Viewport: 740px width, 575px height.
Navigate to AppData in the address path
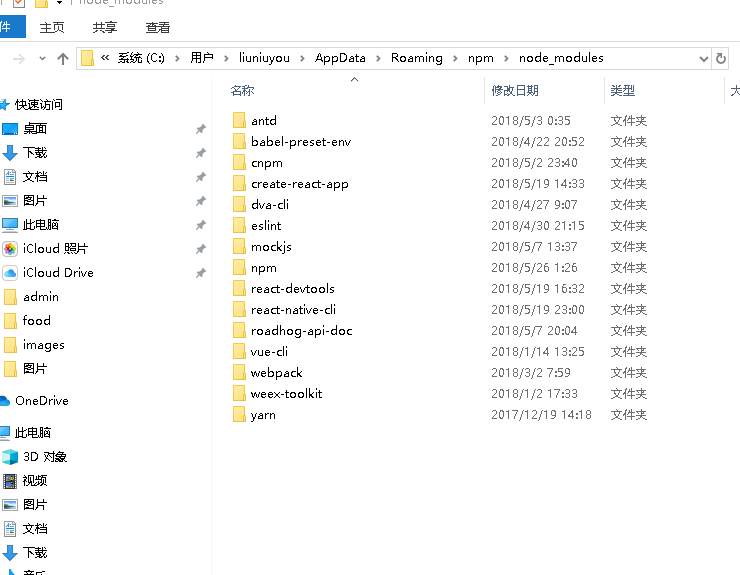[340, 58]
